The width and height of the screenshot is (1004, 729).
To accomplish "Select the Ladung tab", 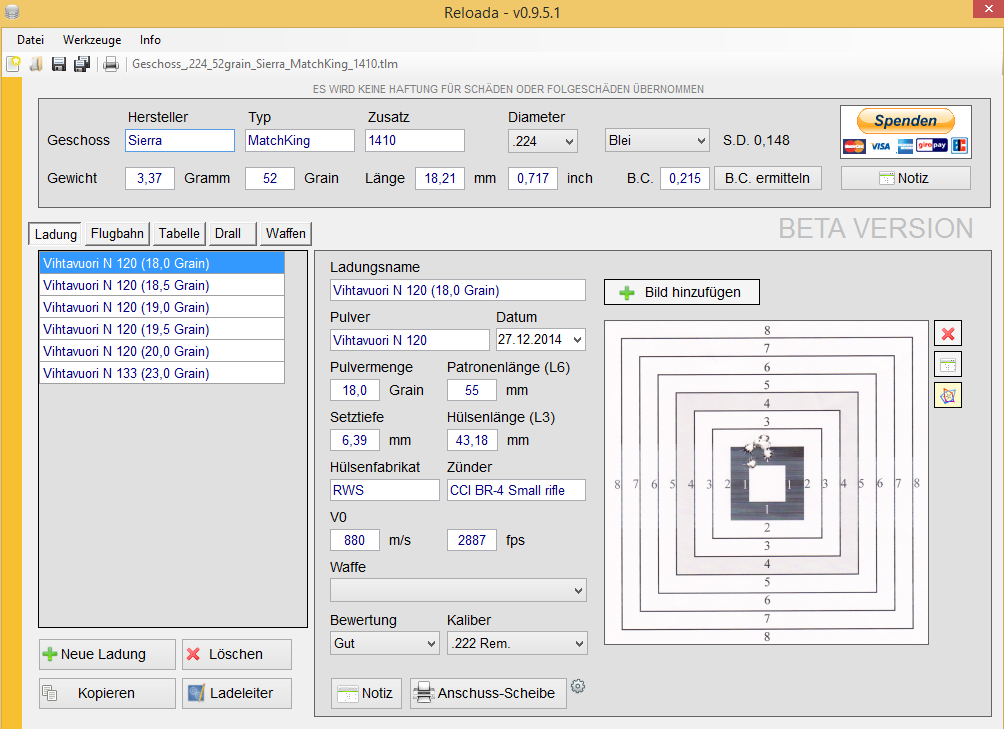I will 55,234.
